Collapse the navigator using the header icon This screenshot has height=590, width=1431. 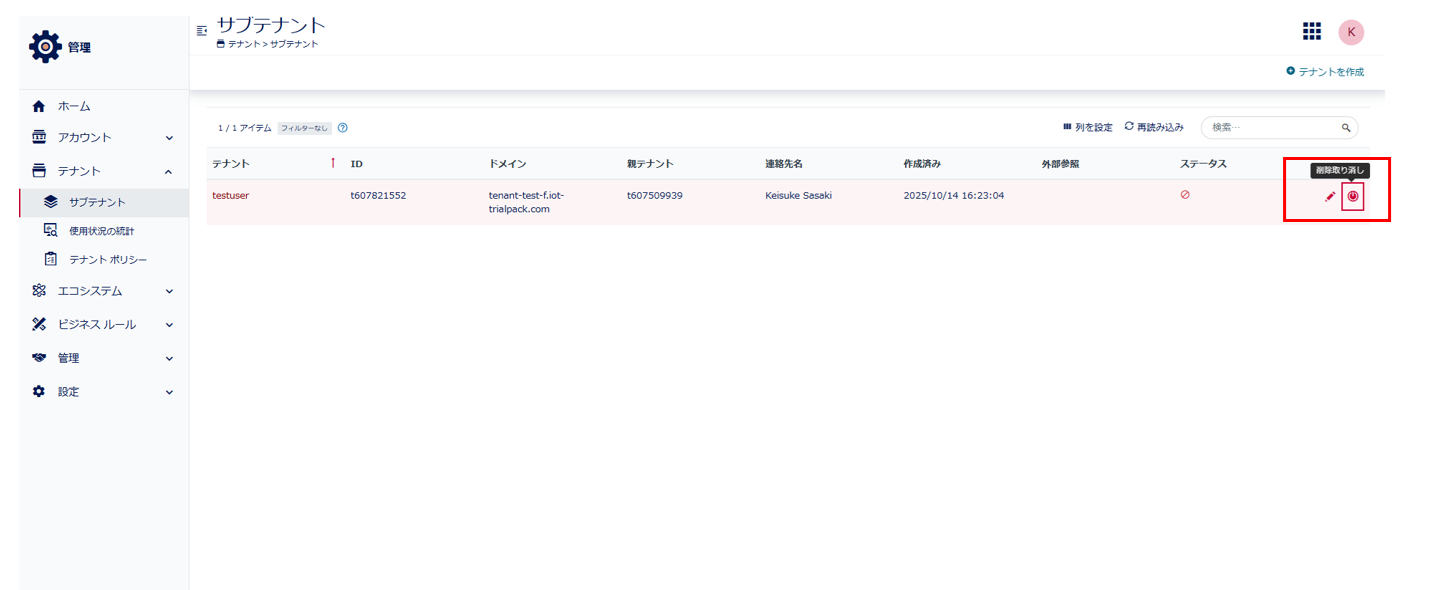(202, 31)
